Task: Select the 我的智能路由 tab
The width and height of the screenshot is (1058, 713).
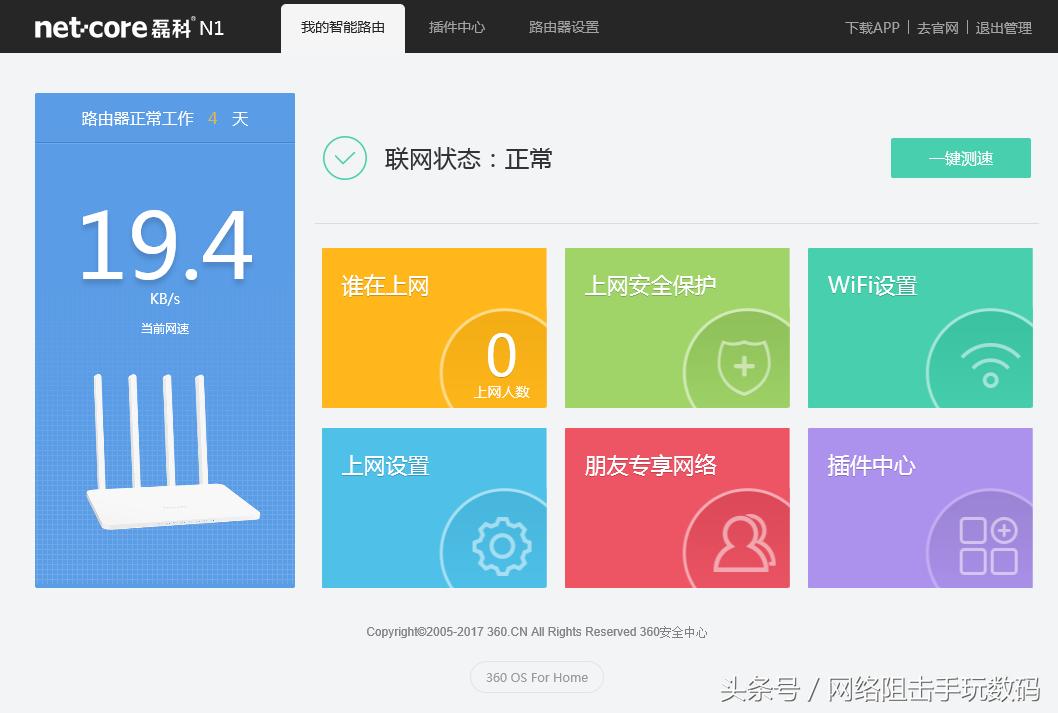Action: point(342,27)
